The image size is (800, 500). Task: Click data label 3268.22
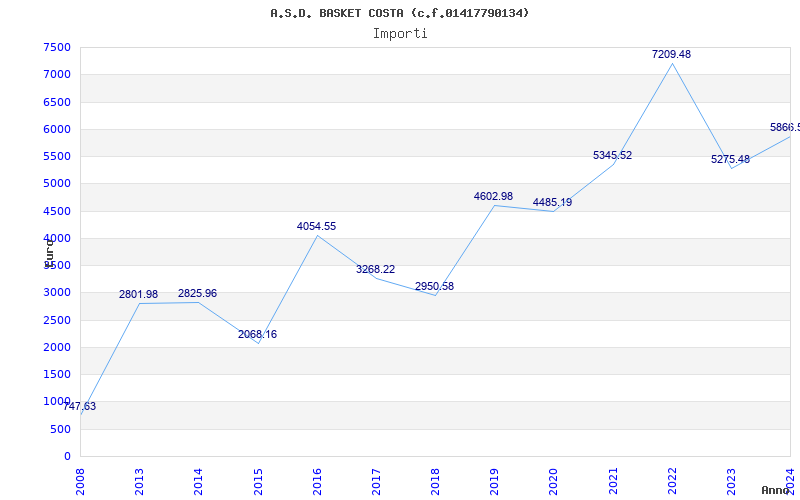point(376,269)
